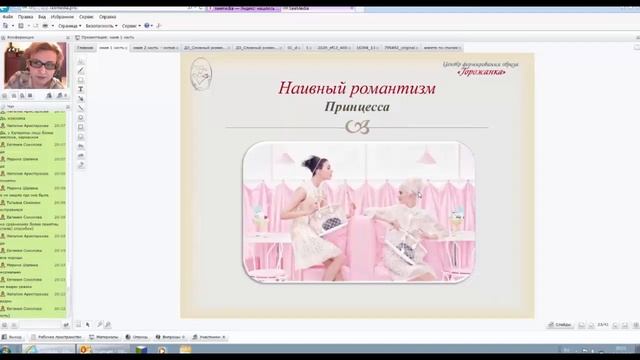The height and width of the screenshot is (360, 640).
Task: Click the send message icon in chat
Action: [x=66, y=325]
